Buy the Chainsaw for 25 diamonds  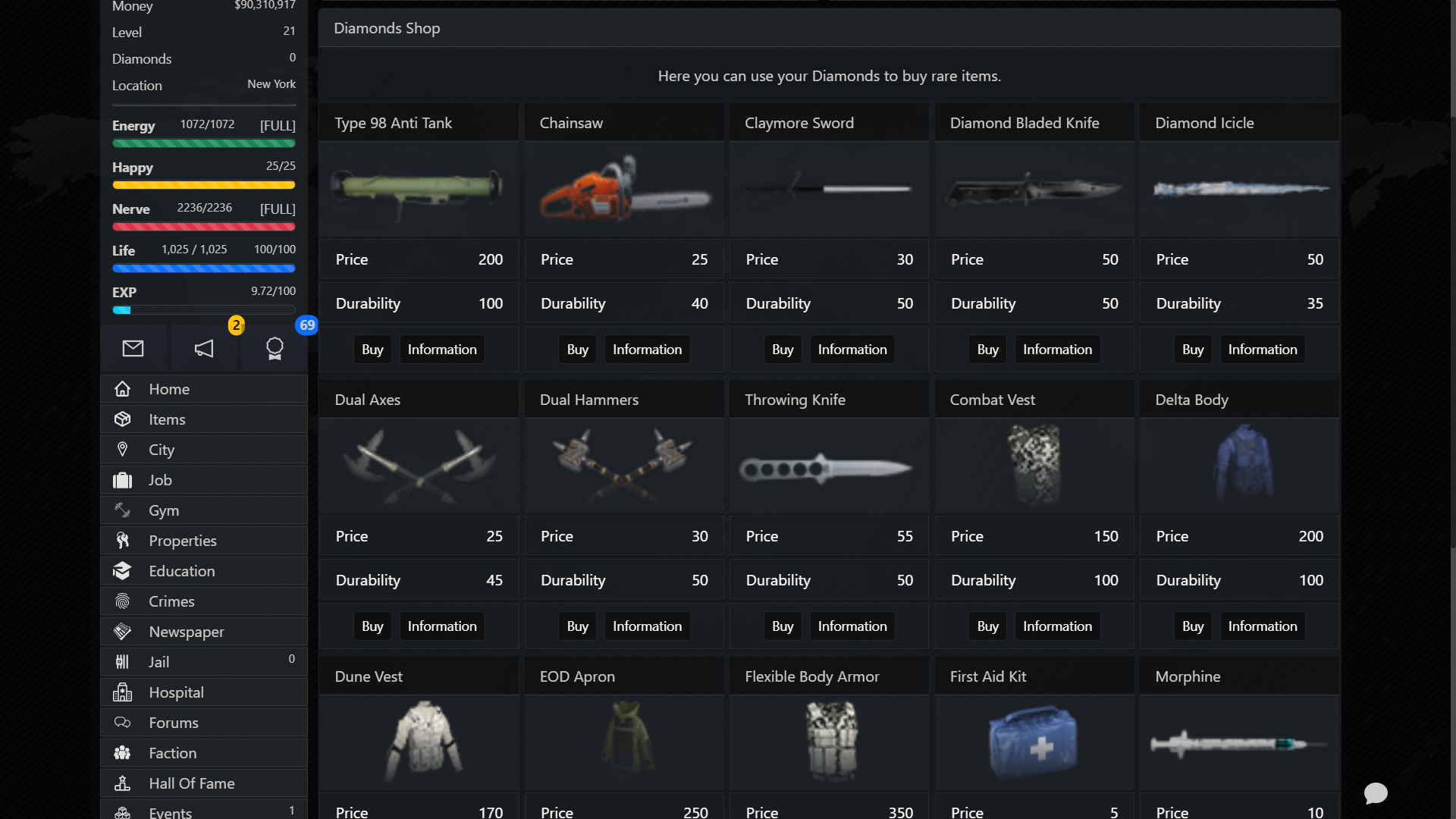click(577, 349)
